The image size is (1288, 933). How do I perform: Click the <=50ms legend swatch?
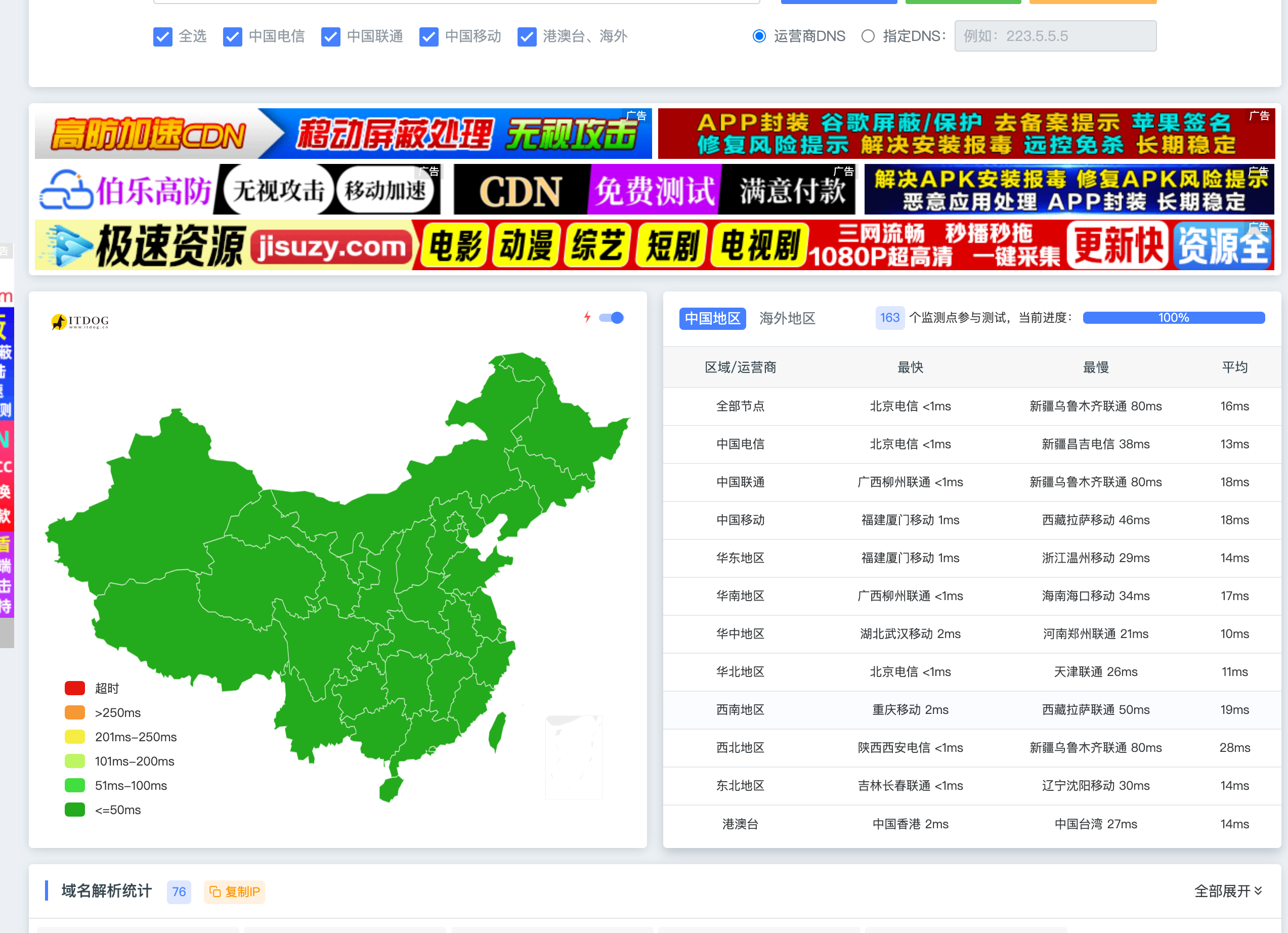pyautogui.click(x=75, y=811)
